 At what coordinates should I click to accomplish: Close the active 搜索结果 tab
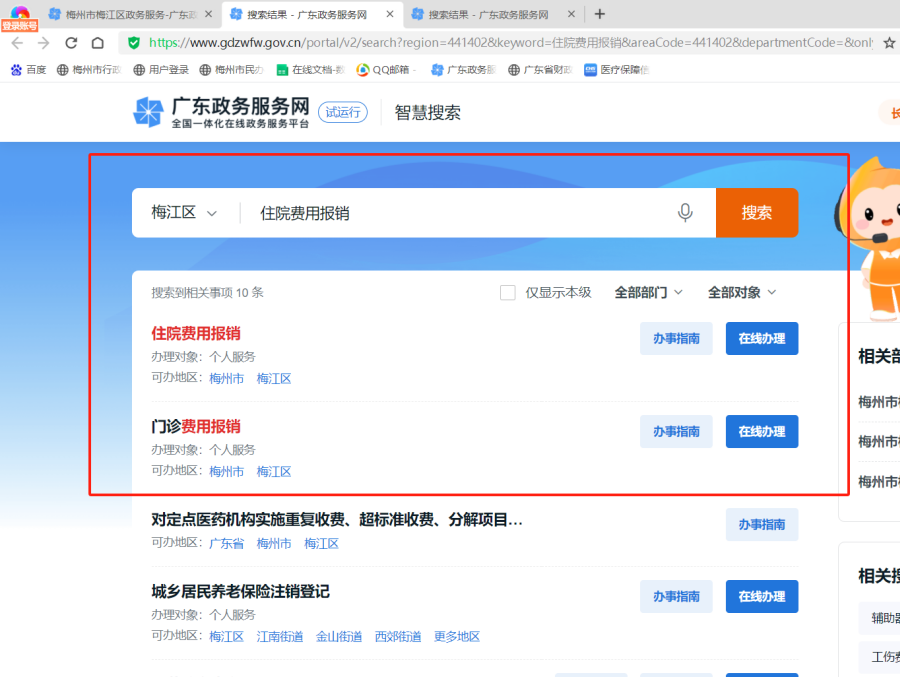[390, 14]
